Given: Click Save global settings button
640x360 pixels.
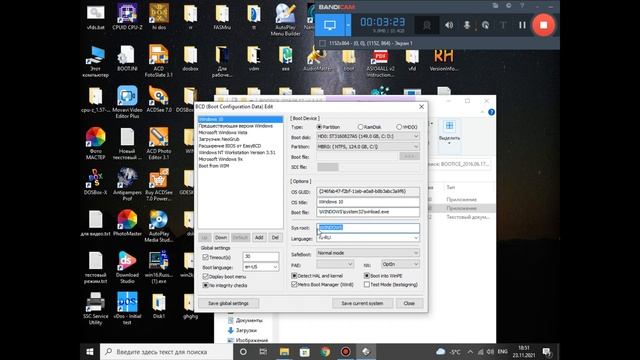Looking at the screenshot, I should tap(228, 303).
